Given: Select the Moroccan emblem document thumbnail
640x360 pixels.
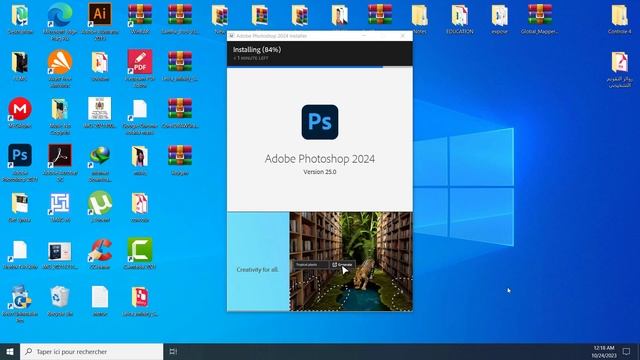Looking at the screenshot, I should (x=100, y=109).
